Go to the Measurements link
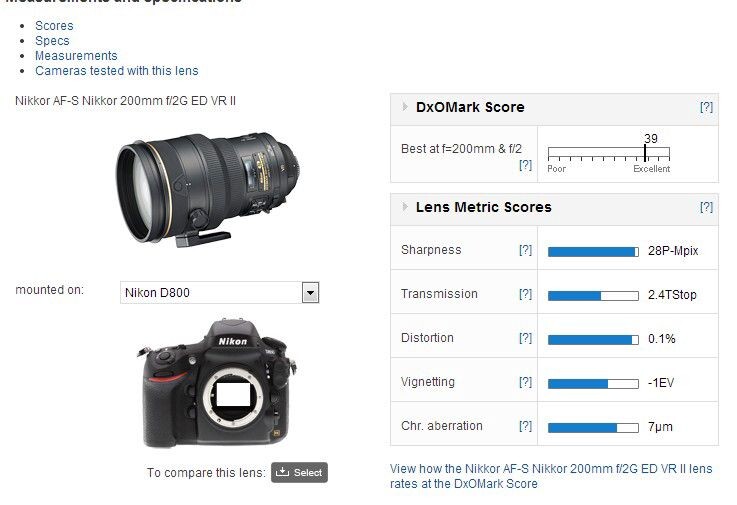This screenshot has height=505, width=737. coord(76,56)
